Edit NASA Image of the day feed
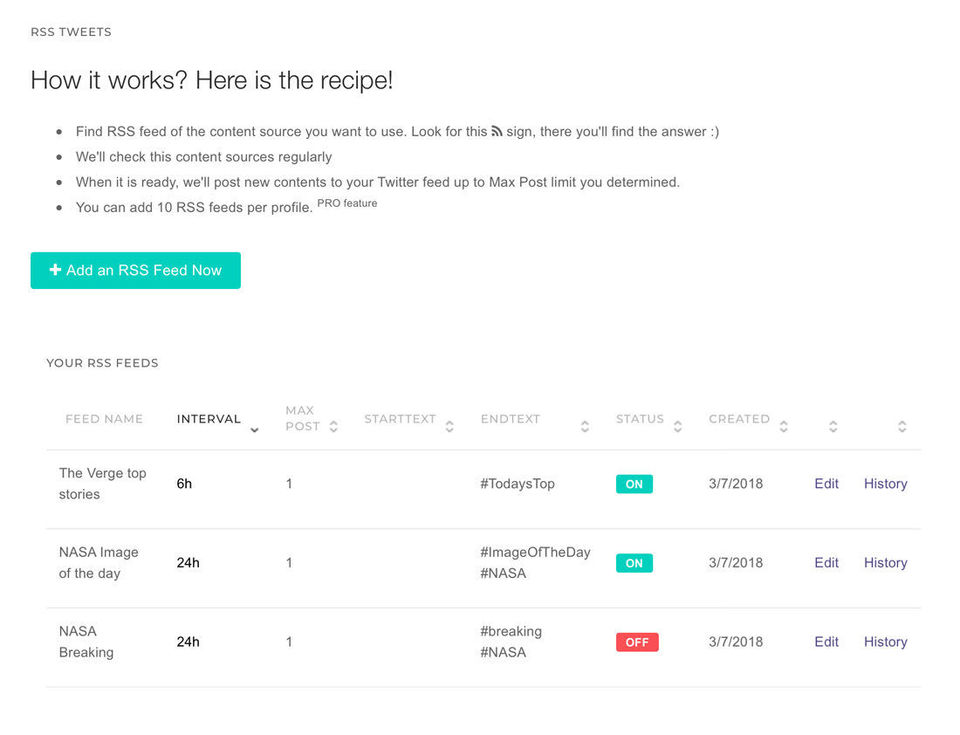960x735 pixels. click(826, 563)
